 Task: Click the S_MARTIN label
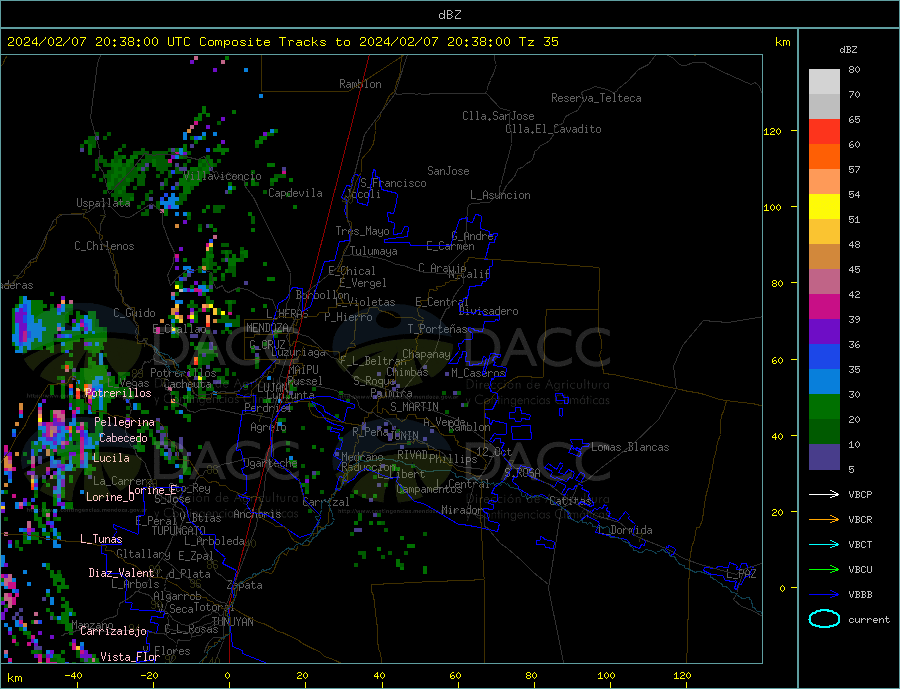tap(414, 407)
